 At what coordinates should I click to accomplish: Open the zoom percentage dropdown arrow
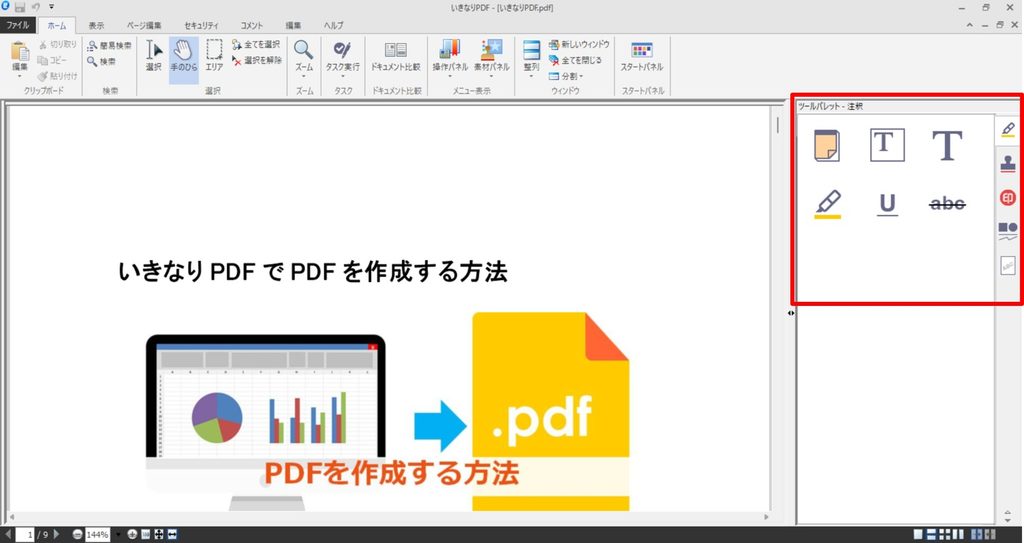[x=118, y=535]
